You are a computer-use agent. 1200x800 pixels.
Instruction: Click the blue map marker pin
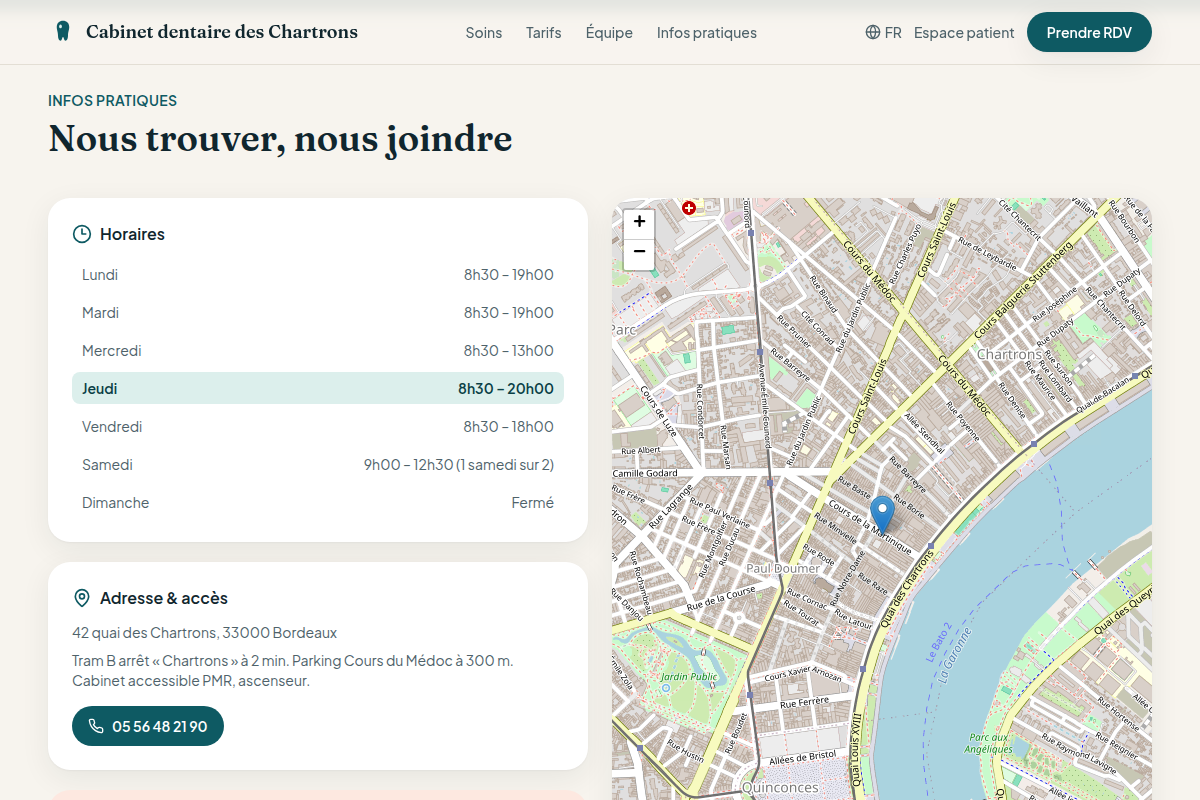[882, 514]
